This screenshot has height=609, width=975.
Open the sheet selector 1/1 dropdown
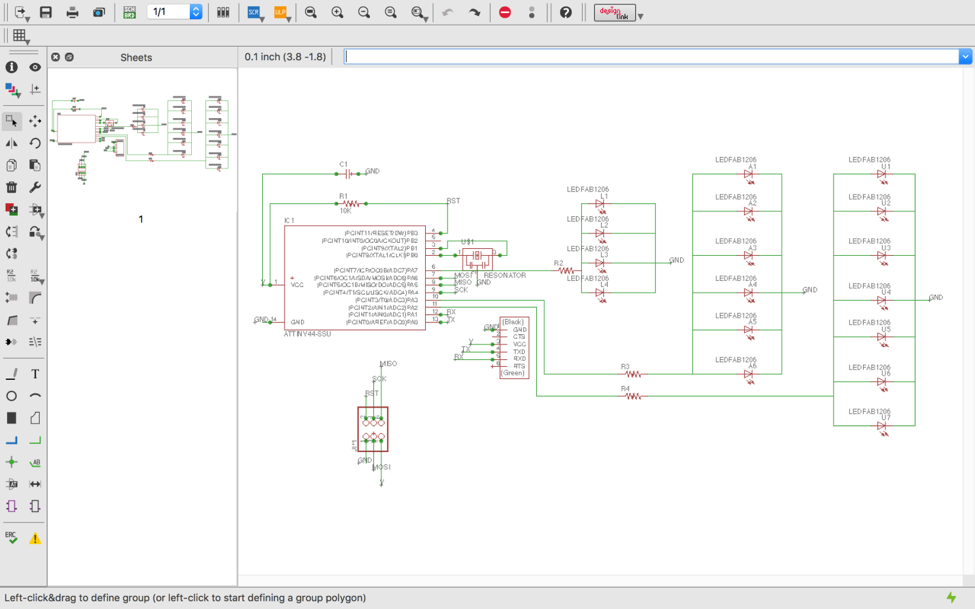point(196,13)
